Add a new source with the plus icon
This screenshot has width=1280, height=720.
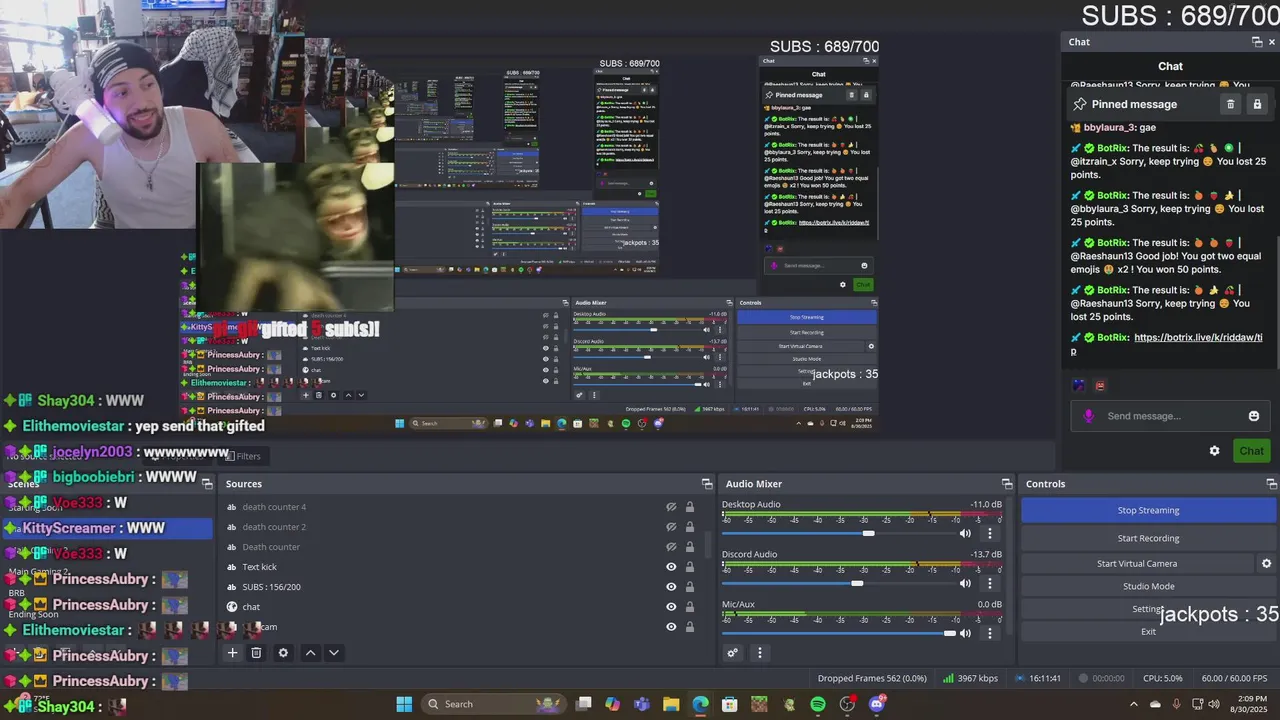point(232,653)
